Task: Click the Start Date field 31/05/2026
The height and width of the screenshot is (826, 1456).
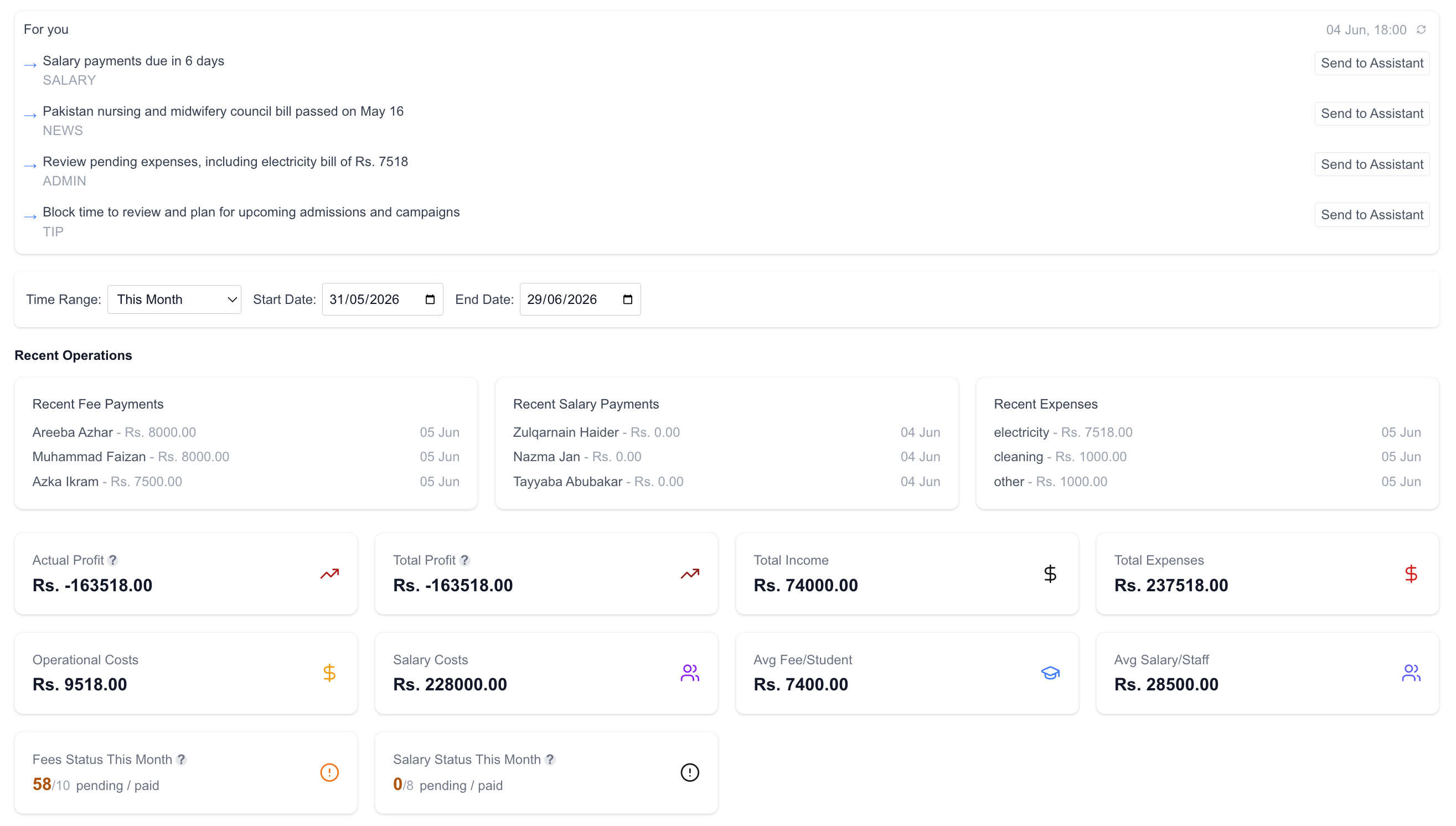Action: click(383, 299)
